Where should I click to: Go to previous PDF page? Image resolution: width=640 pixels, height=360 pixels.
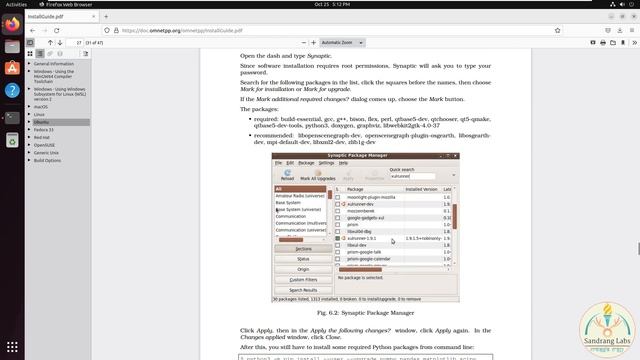coord(50,42)
